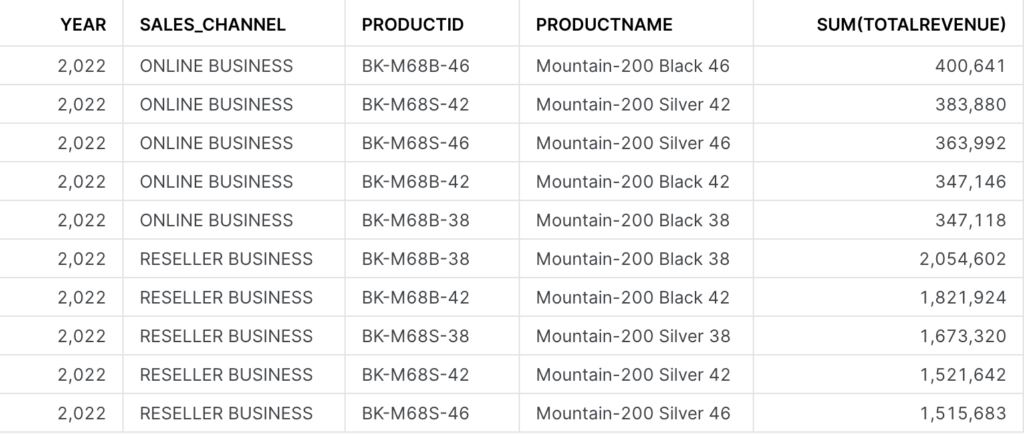Select the revenue value 347,118
Viewport: 1024px width, 434px height.
point(970,221)
